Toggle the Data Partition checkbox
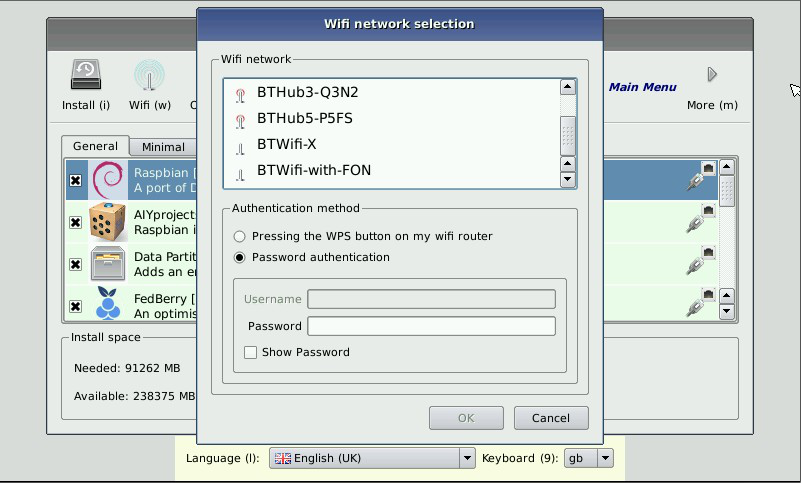The image size is (801, 483). (x=76, y=264)
